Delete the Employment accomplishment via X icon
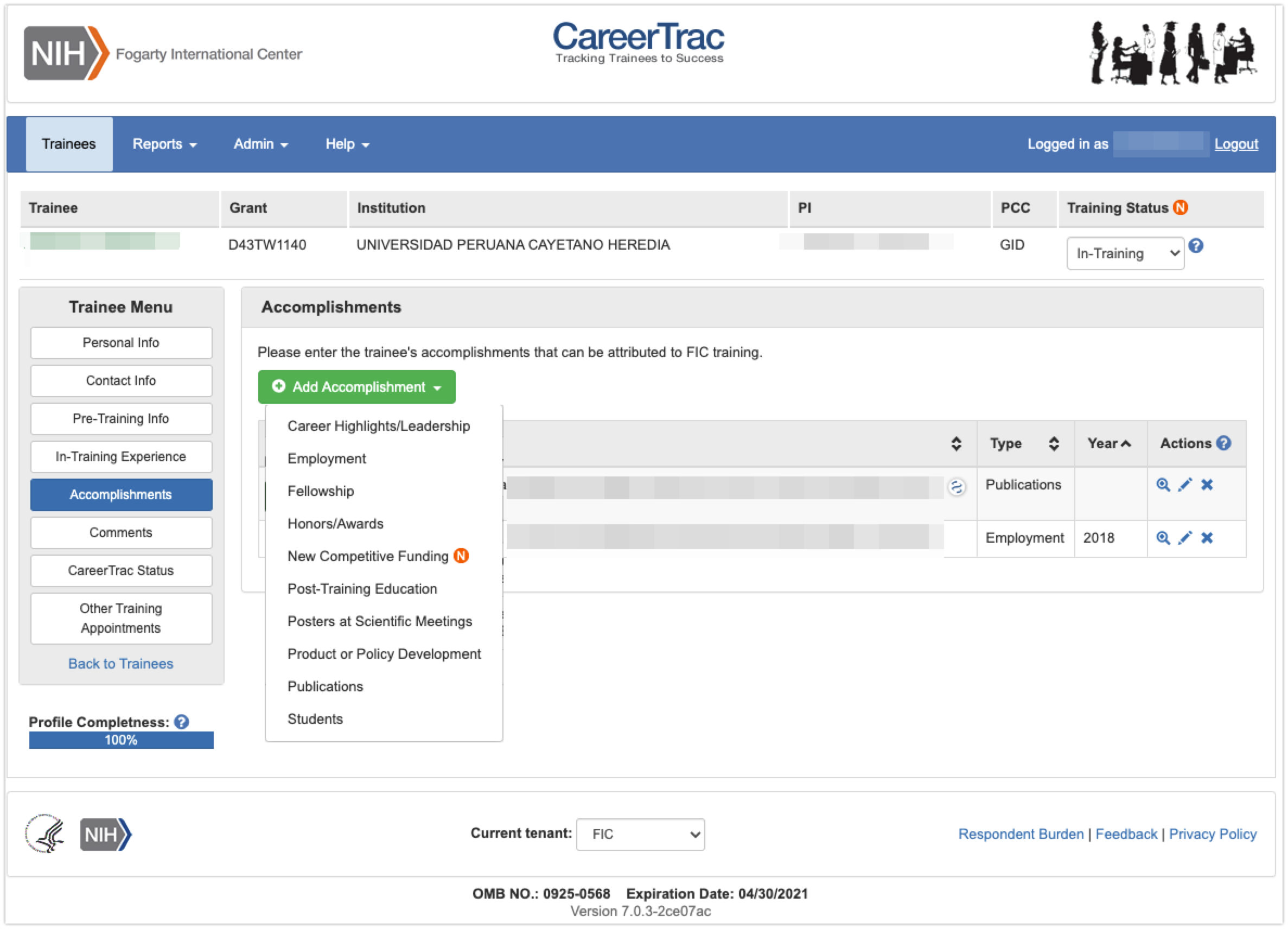Image resolution: width=1288 pixels, height=929 pixels. coord(1207,538)
